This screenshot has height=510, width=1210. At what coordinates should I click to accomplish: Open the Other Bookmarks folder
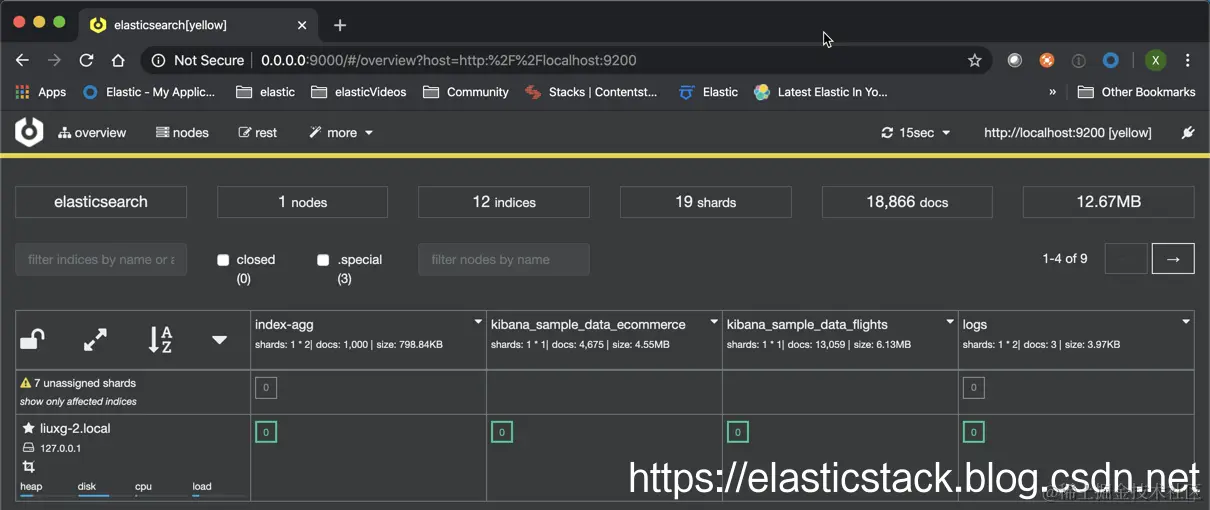(1137, 92)
